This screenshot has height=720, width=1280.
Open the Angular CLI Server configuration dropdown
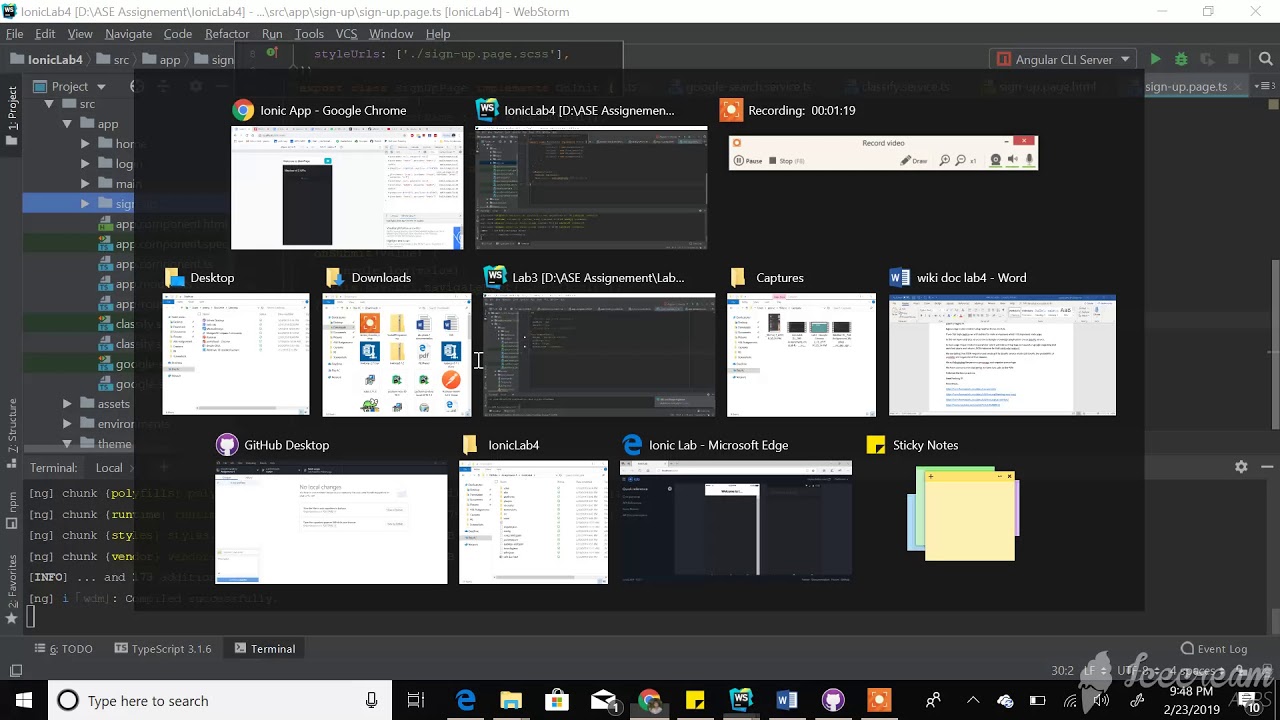coord(1063,60)
